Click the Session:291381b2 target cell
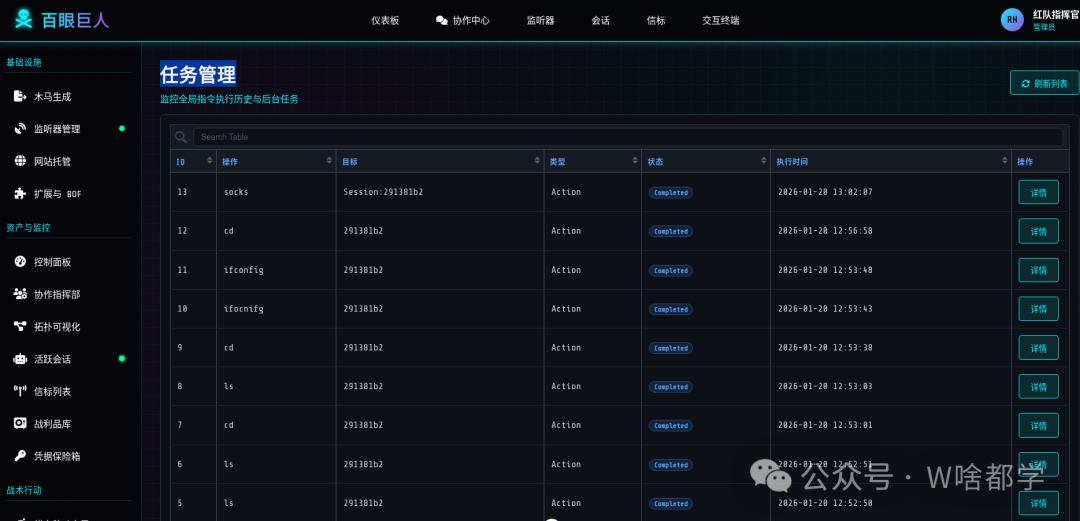The image size is (1080, 521). coord(383,192)
